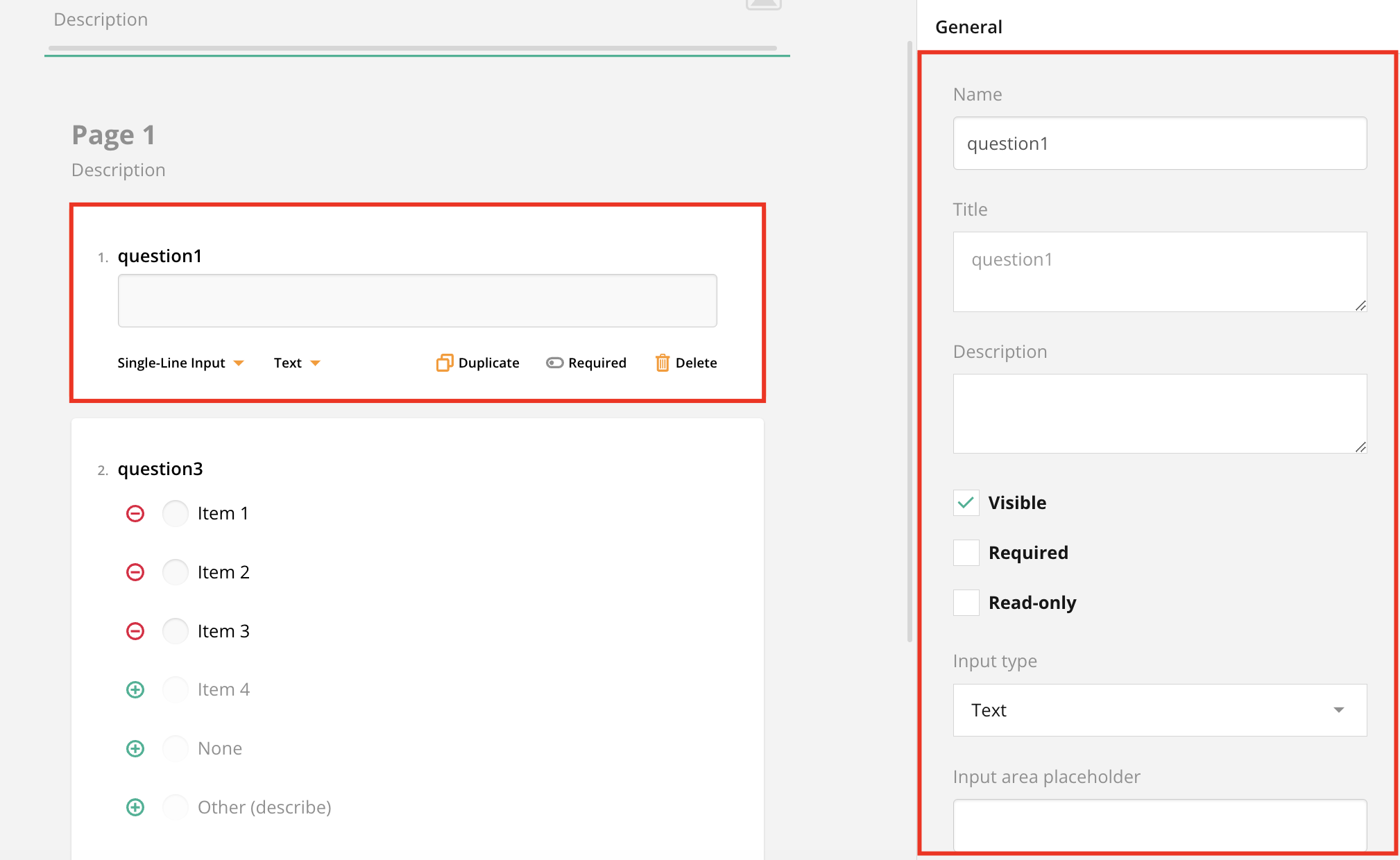Click the General section header

pyautogui.click(x=968, y=27)
